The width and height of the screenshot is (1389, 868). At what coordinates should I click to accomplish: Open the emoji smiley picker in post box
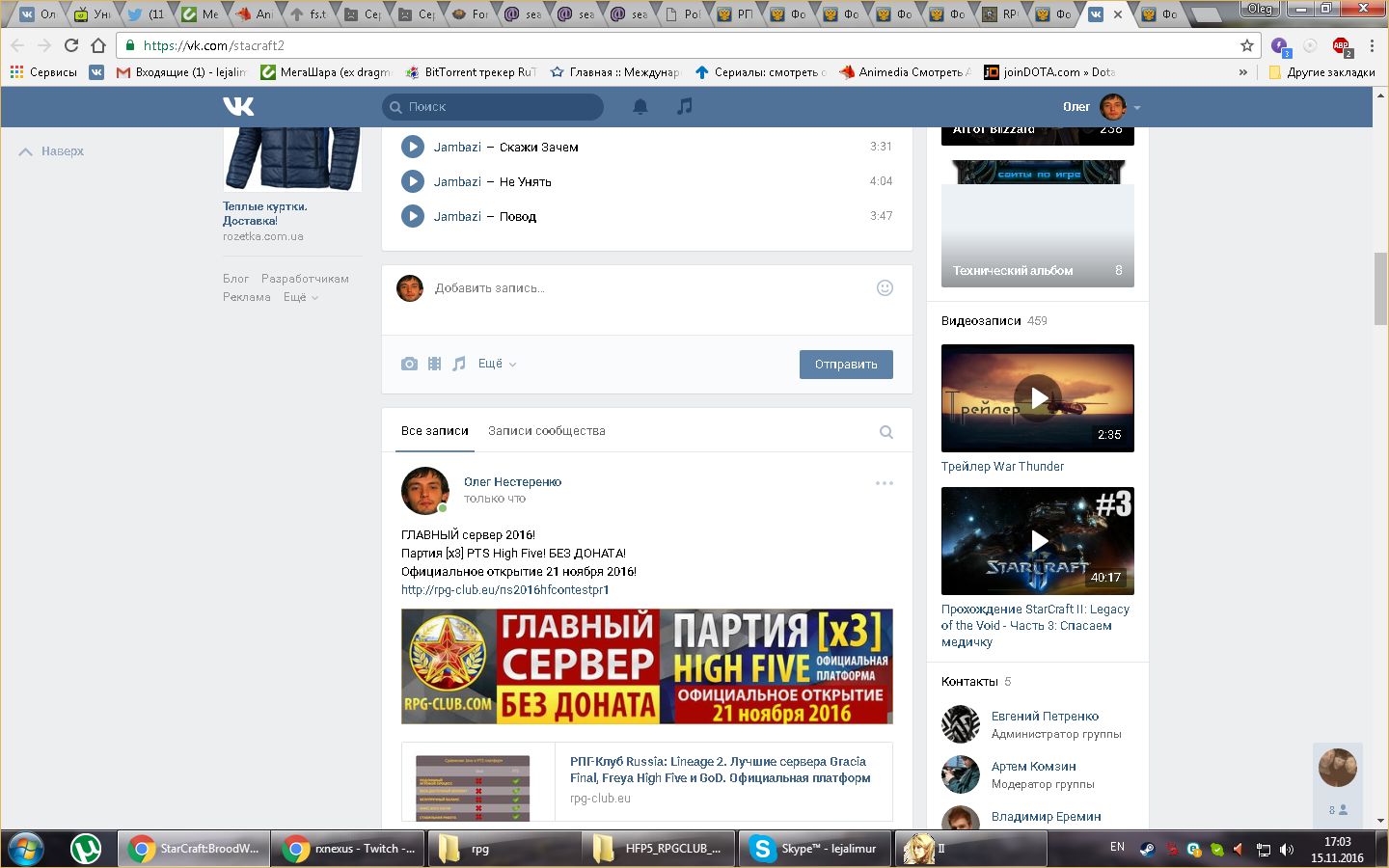[x=885, y=287]
